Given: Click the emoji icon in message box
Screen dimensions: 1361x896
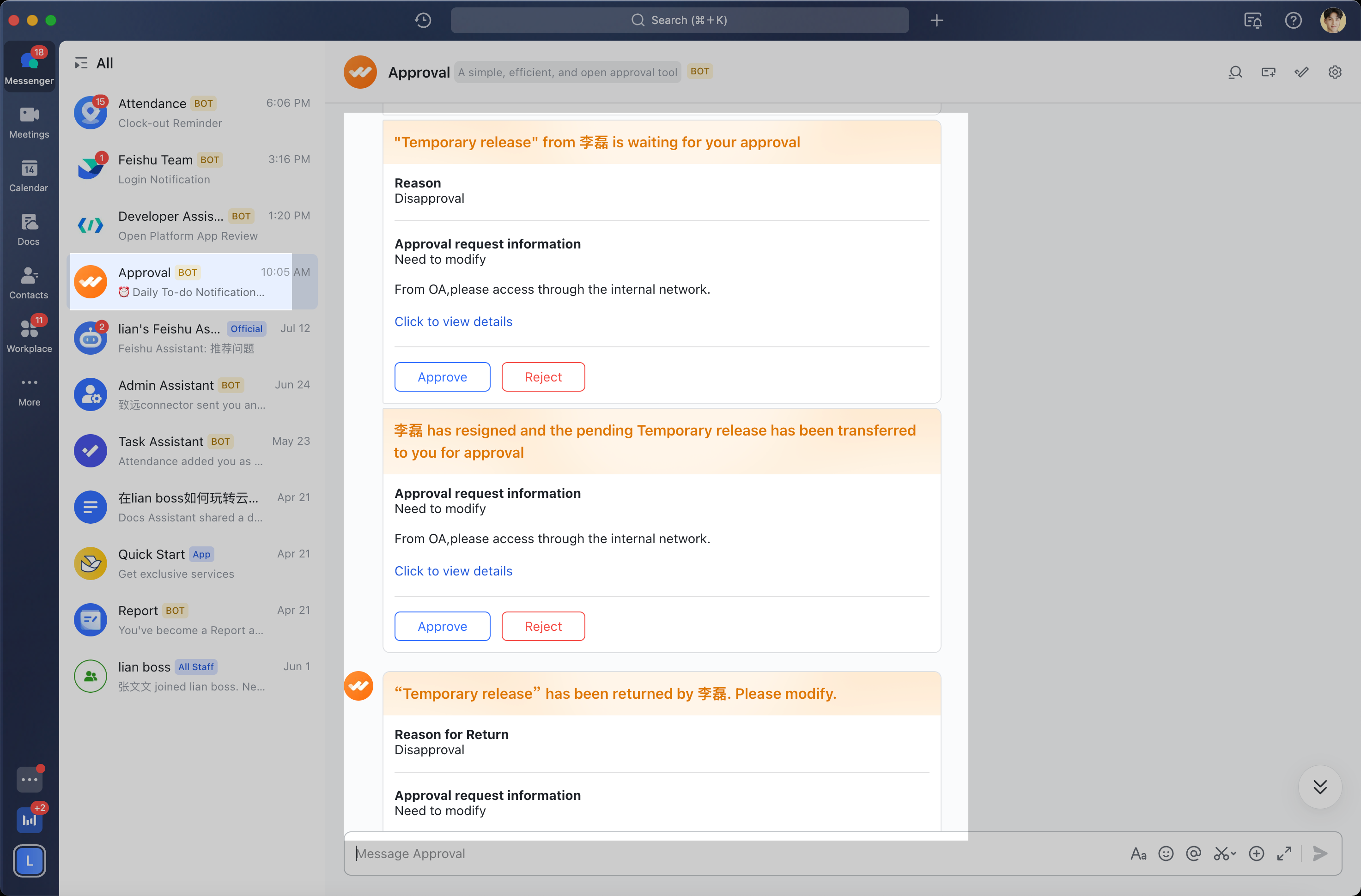Looking at the screenshot, I should (x=1166, y=853).
